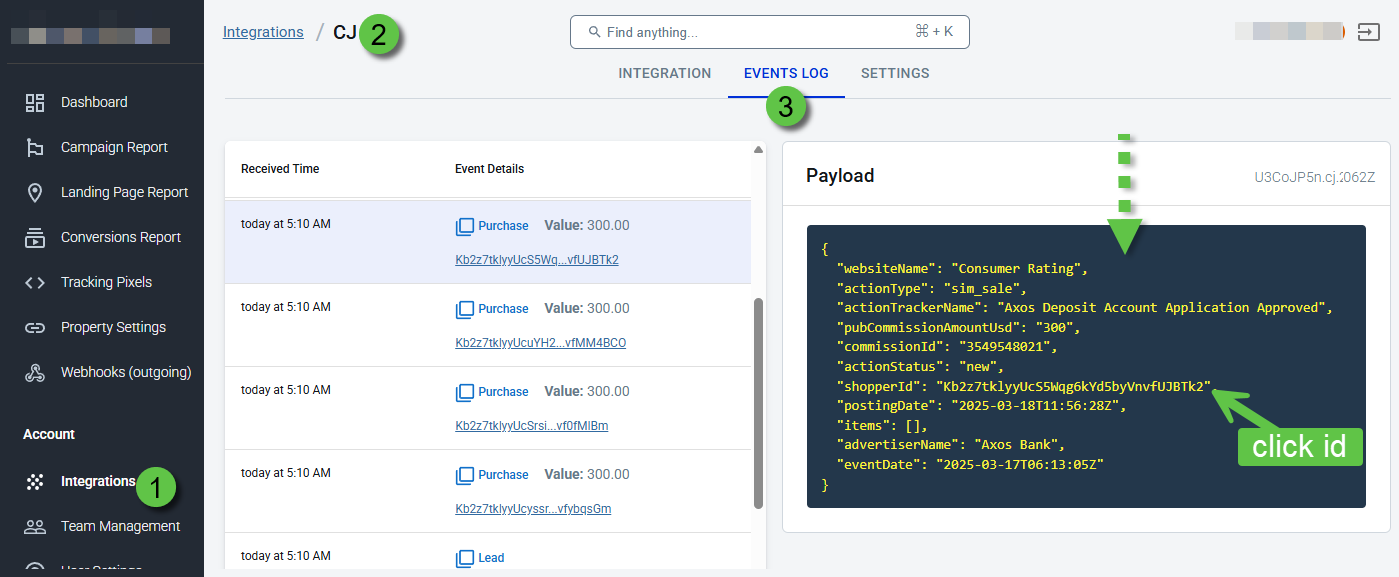Copy icon for purchase Kb2z7tklyyUcS5Wq...vfUJBTk2
The height and width of the screenshot is (577, 1399).
(x=464, y=226)
